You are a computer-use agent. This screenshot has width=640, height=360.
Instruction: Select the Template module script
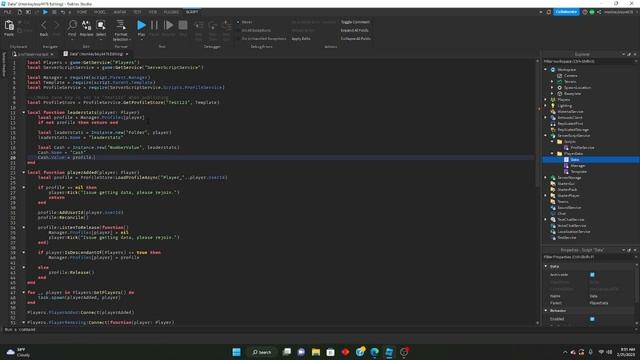pos(578,172)
